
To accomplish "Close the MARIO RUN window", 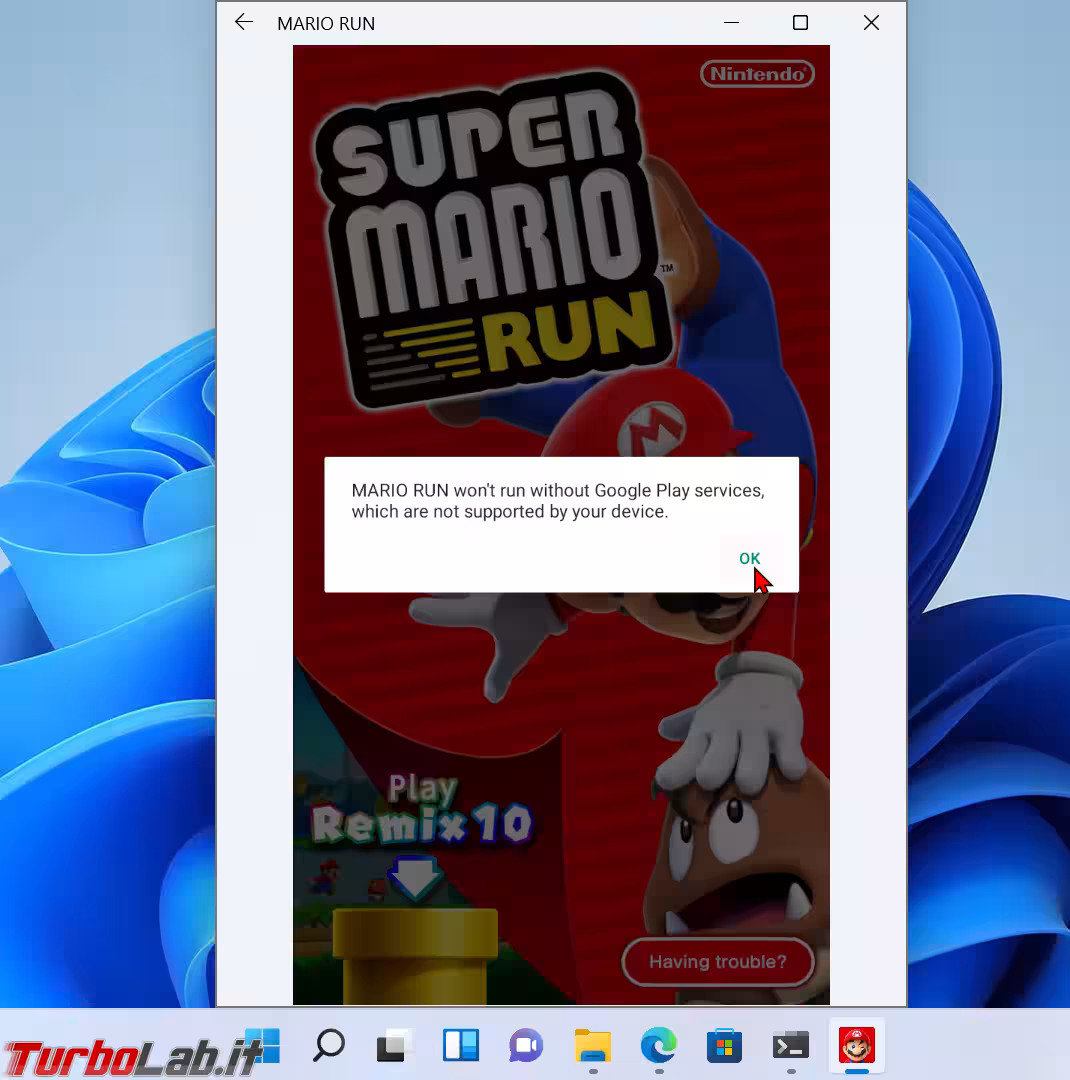I will tap(871, 23).
